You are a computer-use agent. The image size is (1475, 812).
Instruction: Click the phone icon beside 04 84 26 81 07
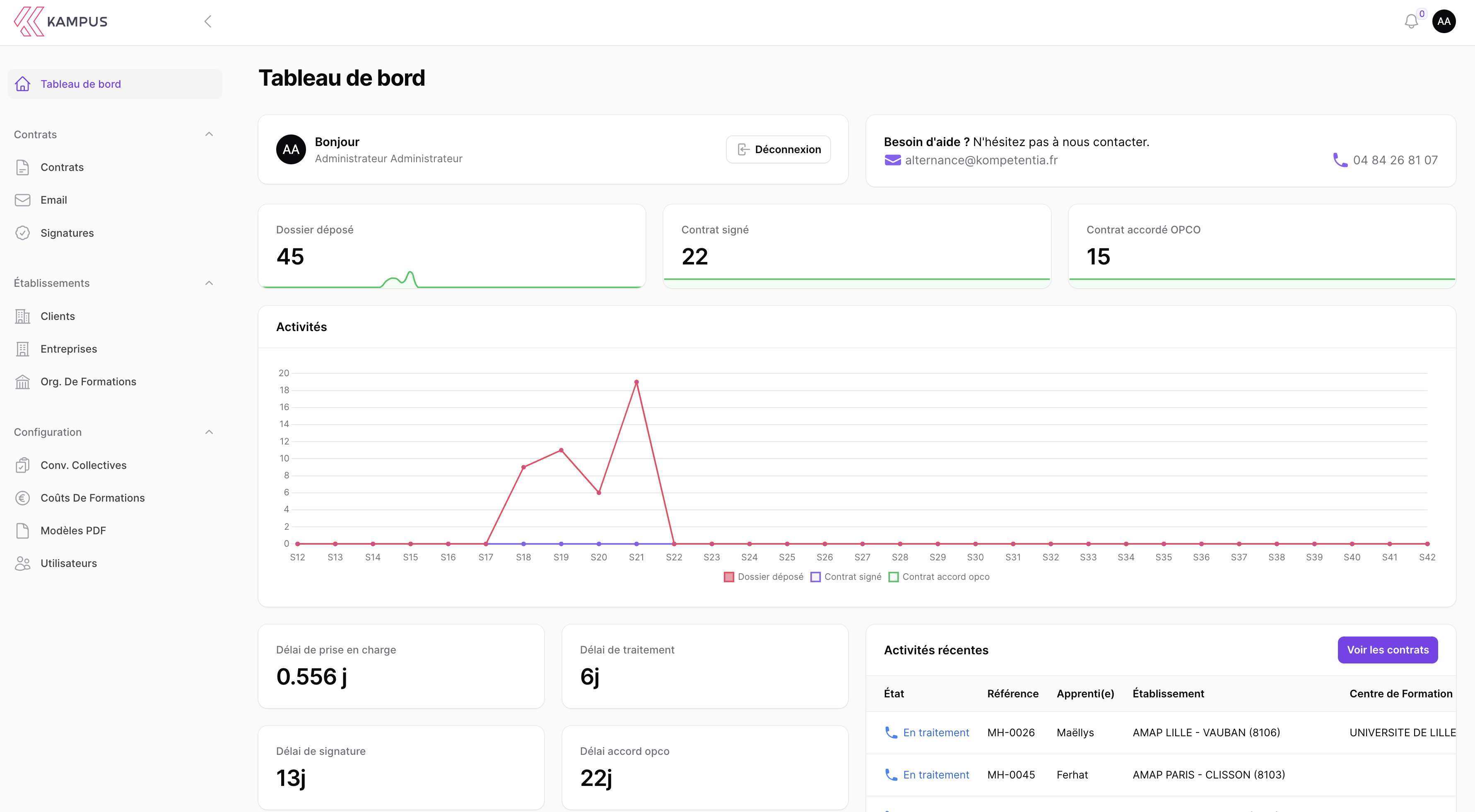[1340, 160]
